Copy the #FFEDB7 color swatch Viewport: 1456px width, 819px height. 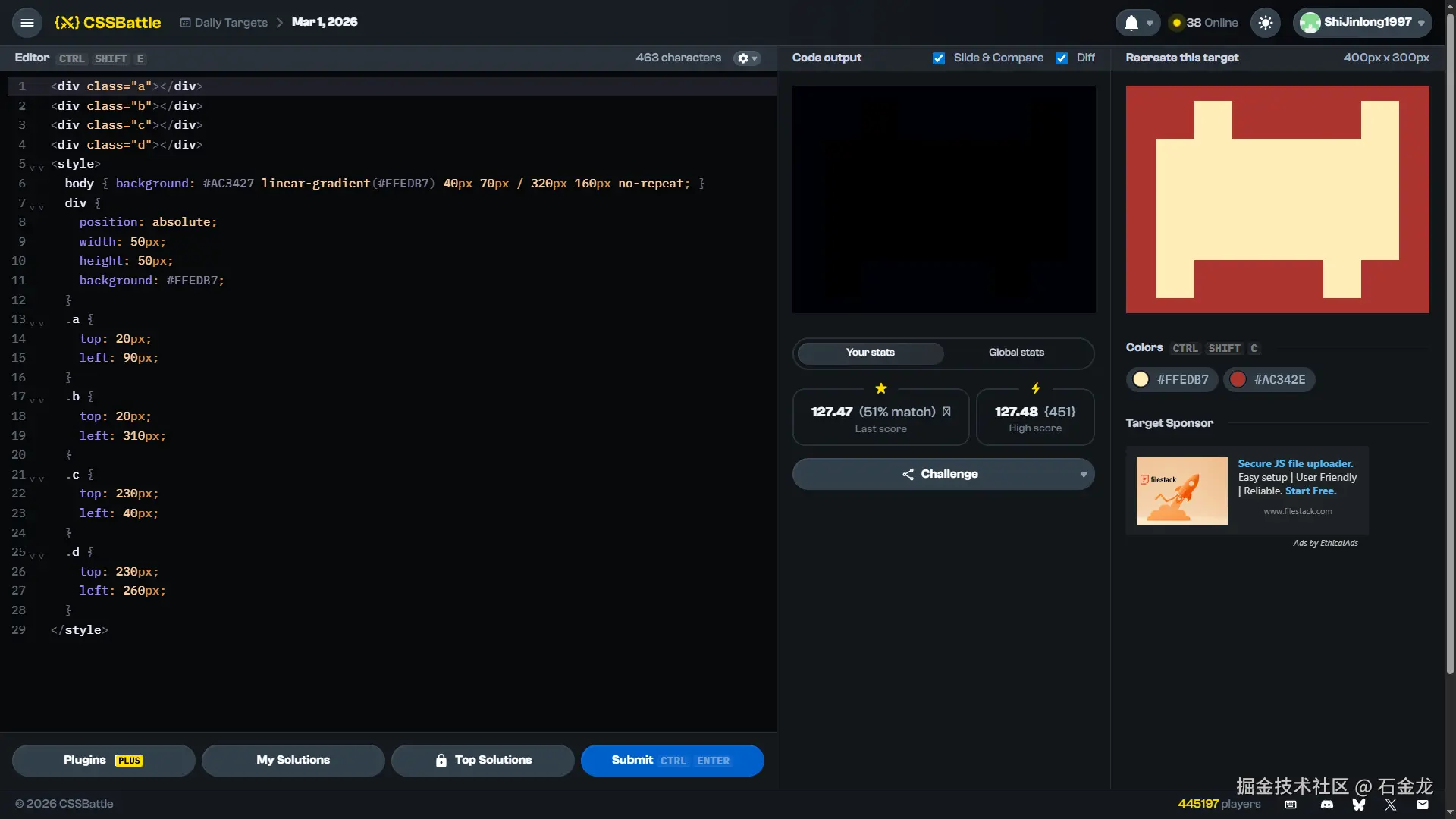tap(1172, 380)
